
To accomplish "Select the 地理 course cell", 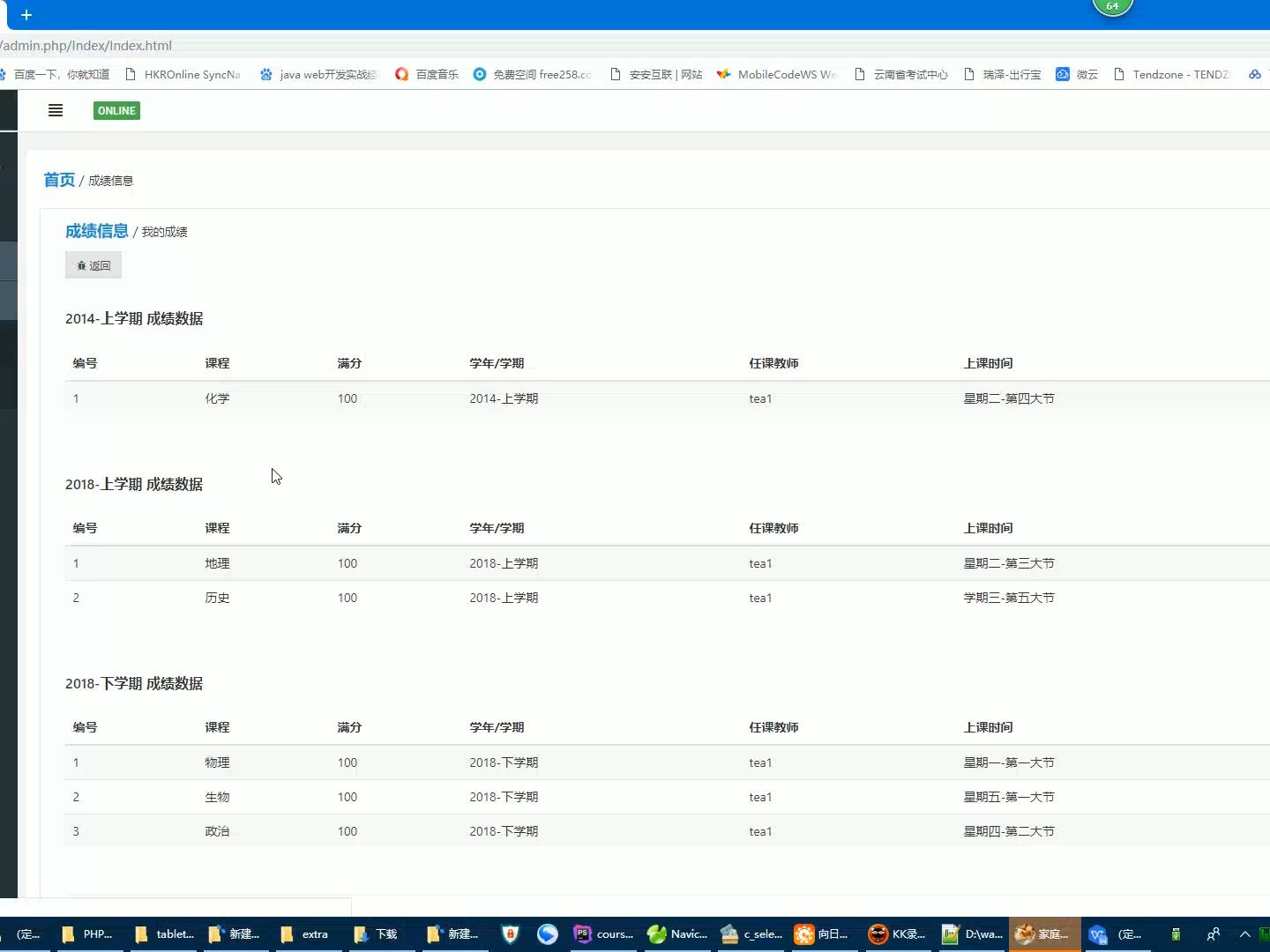I will coord(217,563).
